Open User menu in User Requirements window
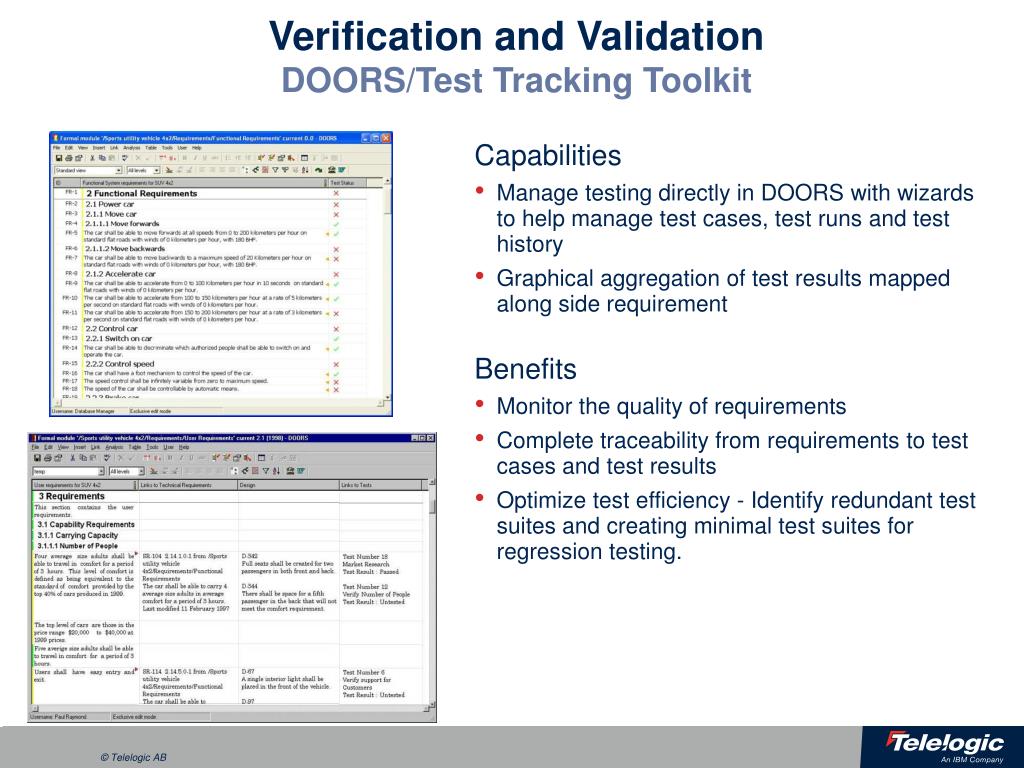The height and width of the screenshot is (768, 1024). coord(168,447)
